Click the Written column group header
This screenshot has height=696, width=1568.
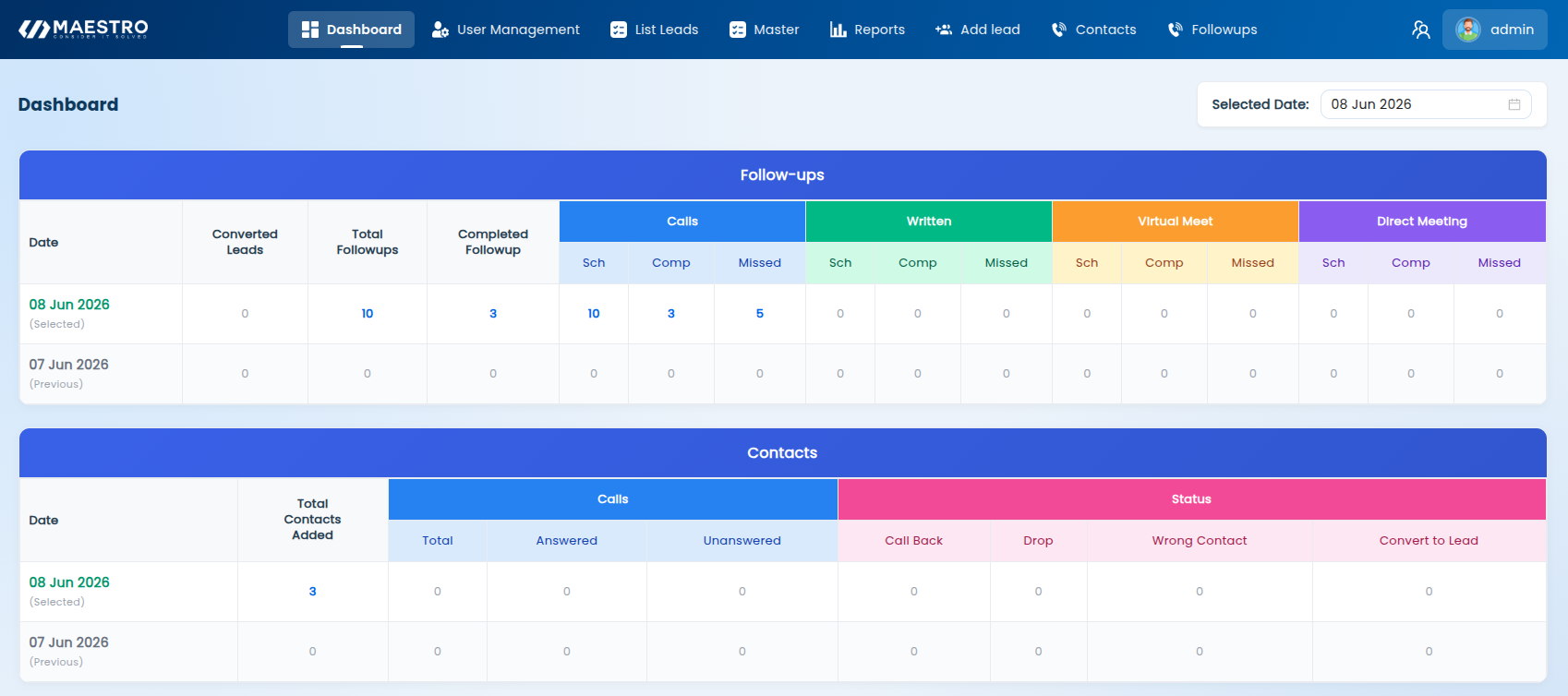click(929, 222)
